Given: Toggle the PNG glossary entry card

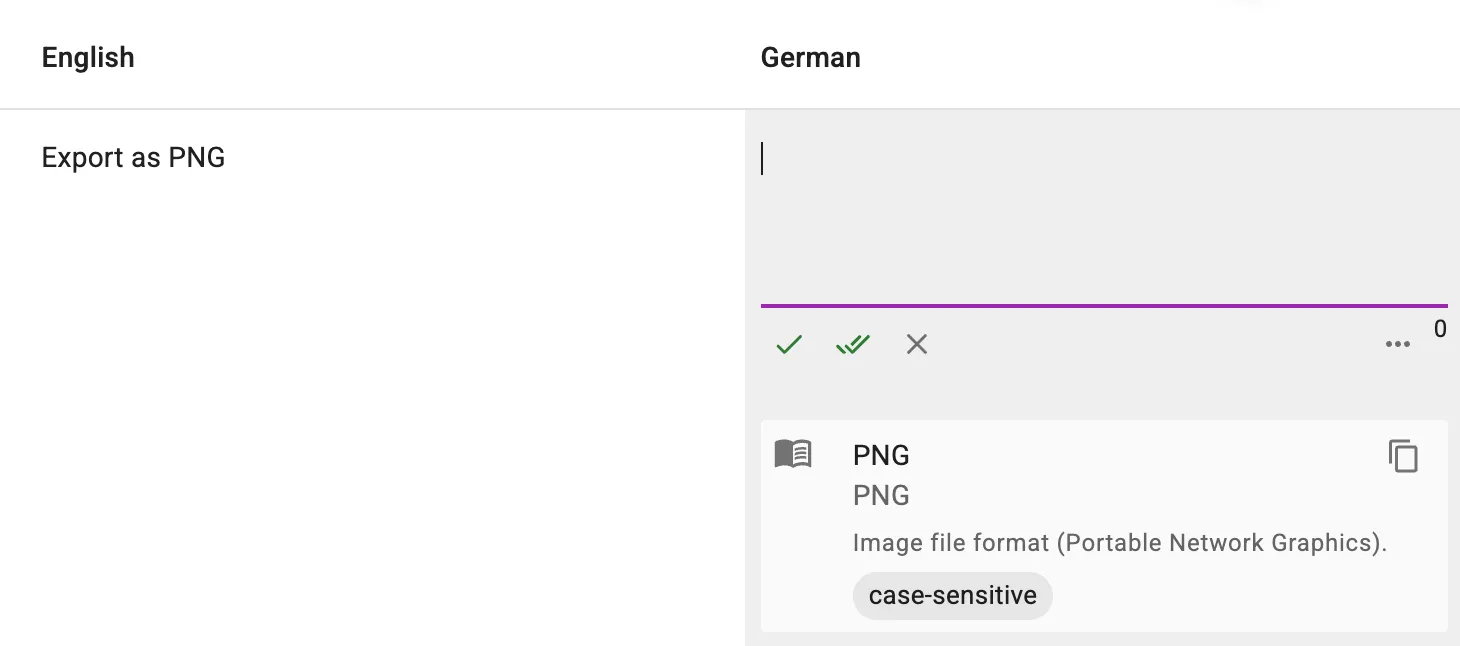Looking at the screenshot, I should click(1104, 525).
